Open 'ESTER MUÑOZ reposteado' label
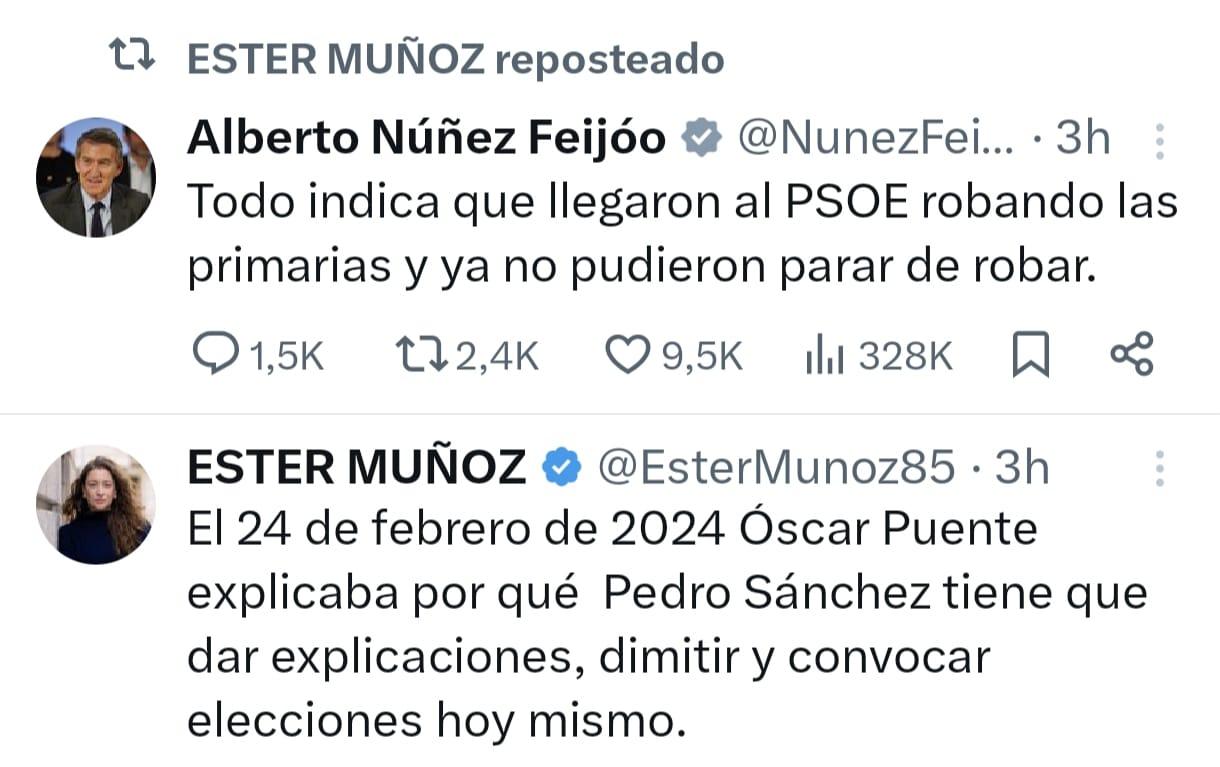The image size is (1220, 767). tap(455, 60)
